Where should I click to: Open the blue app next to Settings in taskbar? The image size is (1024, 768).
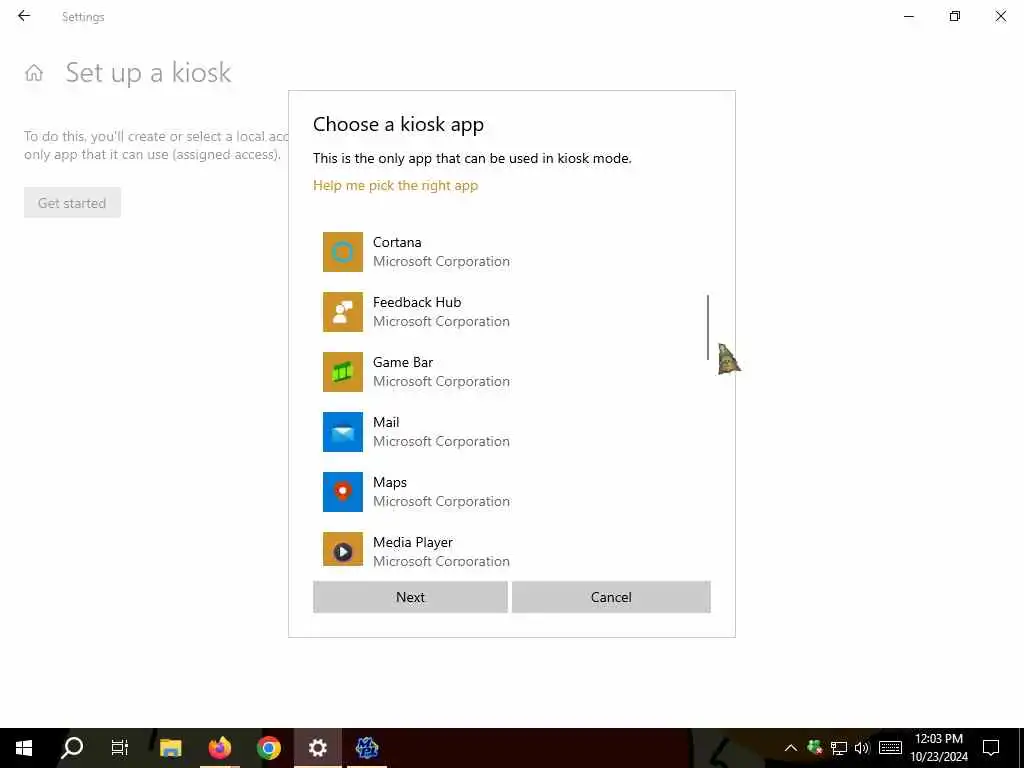click(367, 748)
